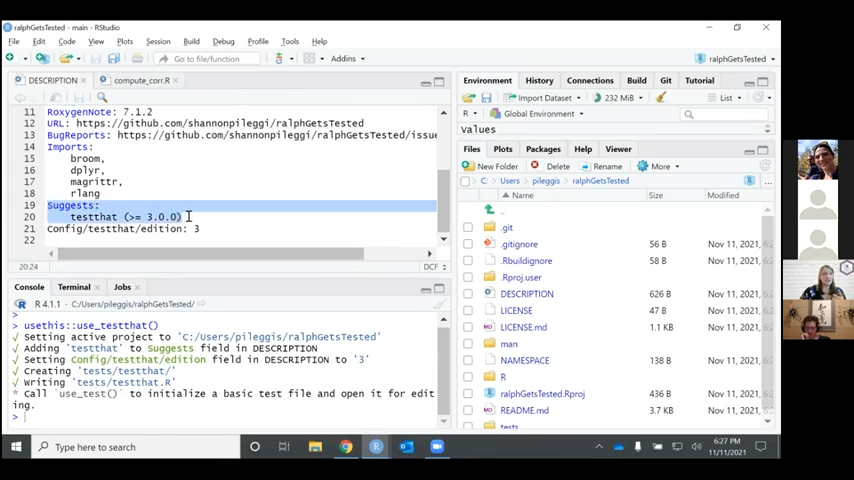854x480 pixels.
Task: Open the Global Environment dropdown
Action: 537,114
